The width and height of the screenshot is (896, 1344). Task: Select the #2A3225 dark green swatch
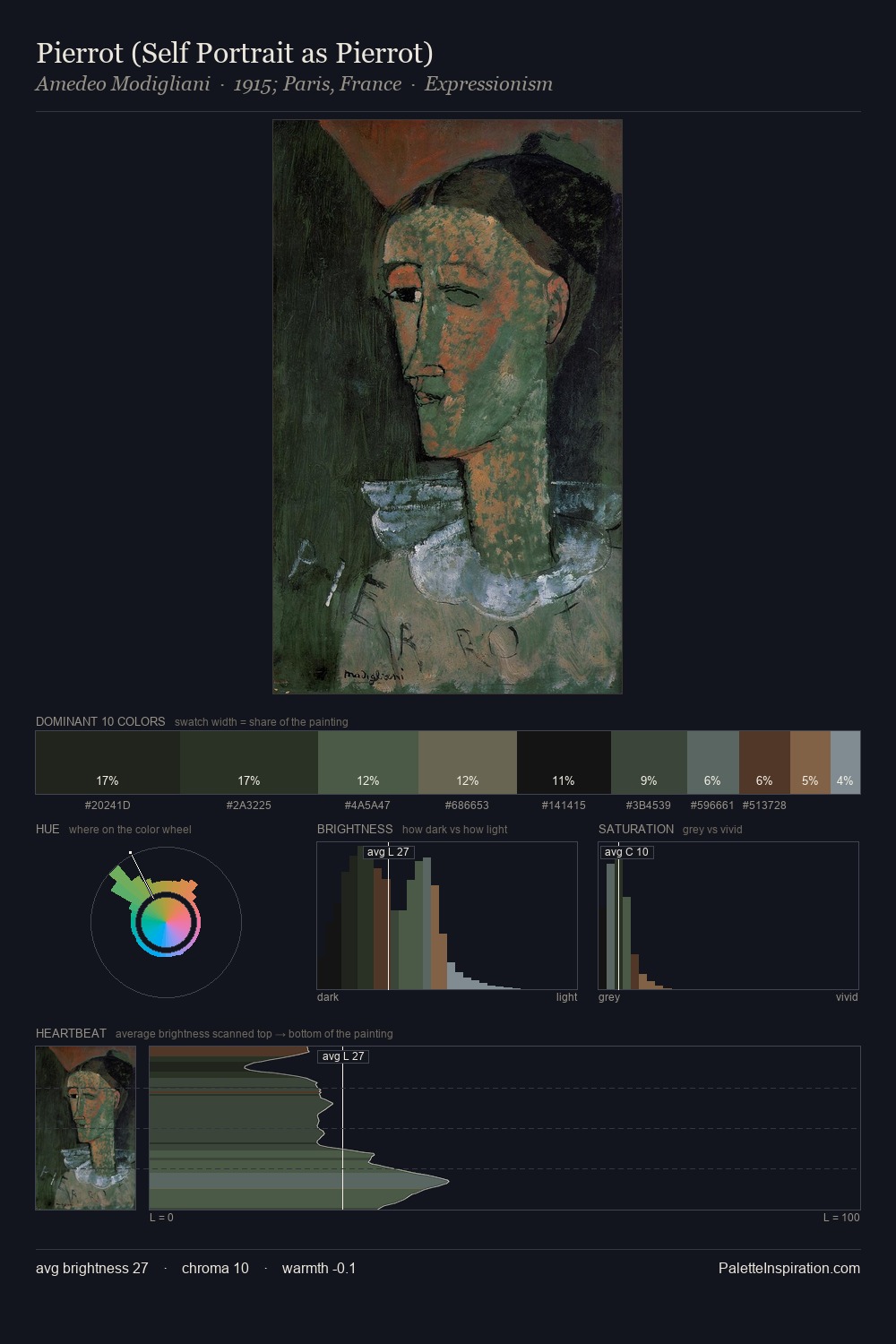(x=249, y=762)
